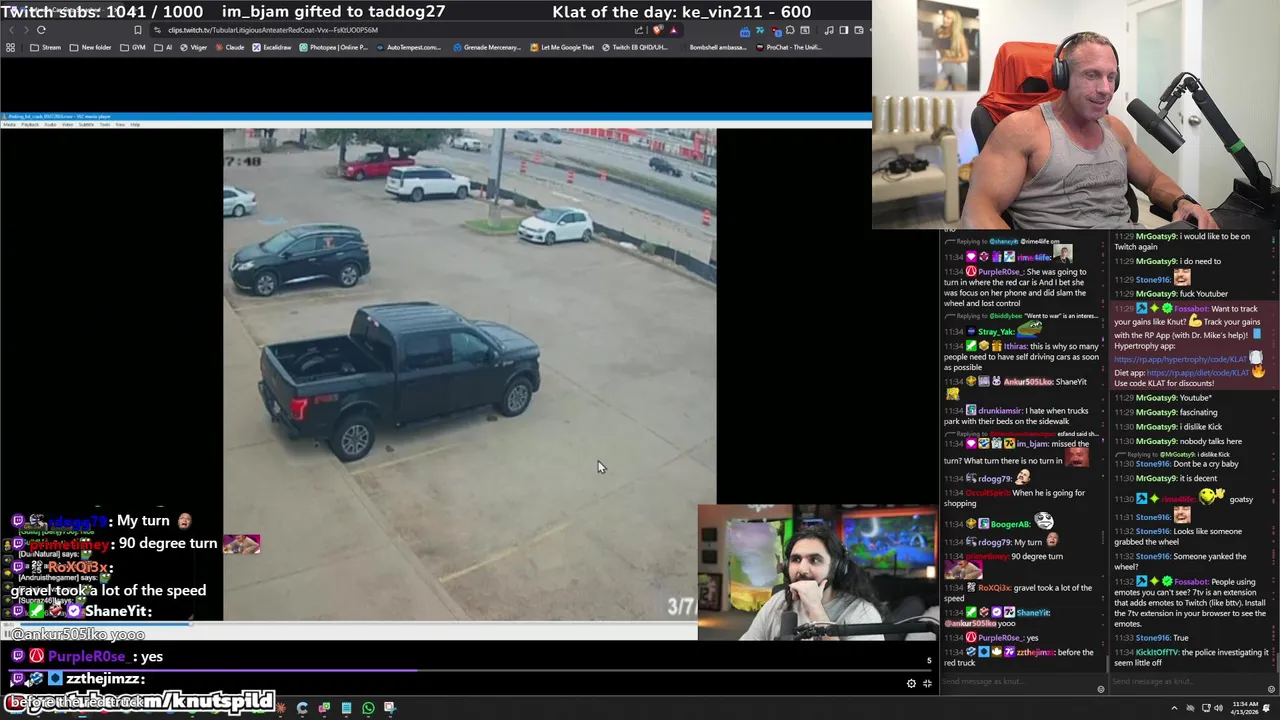Click the parking lot security video frame
The height and width of the screenshot is (720, 1280).
[x=469, y=374]
